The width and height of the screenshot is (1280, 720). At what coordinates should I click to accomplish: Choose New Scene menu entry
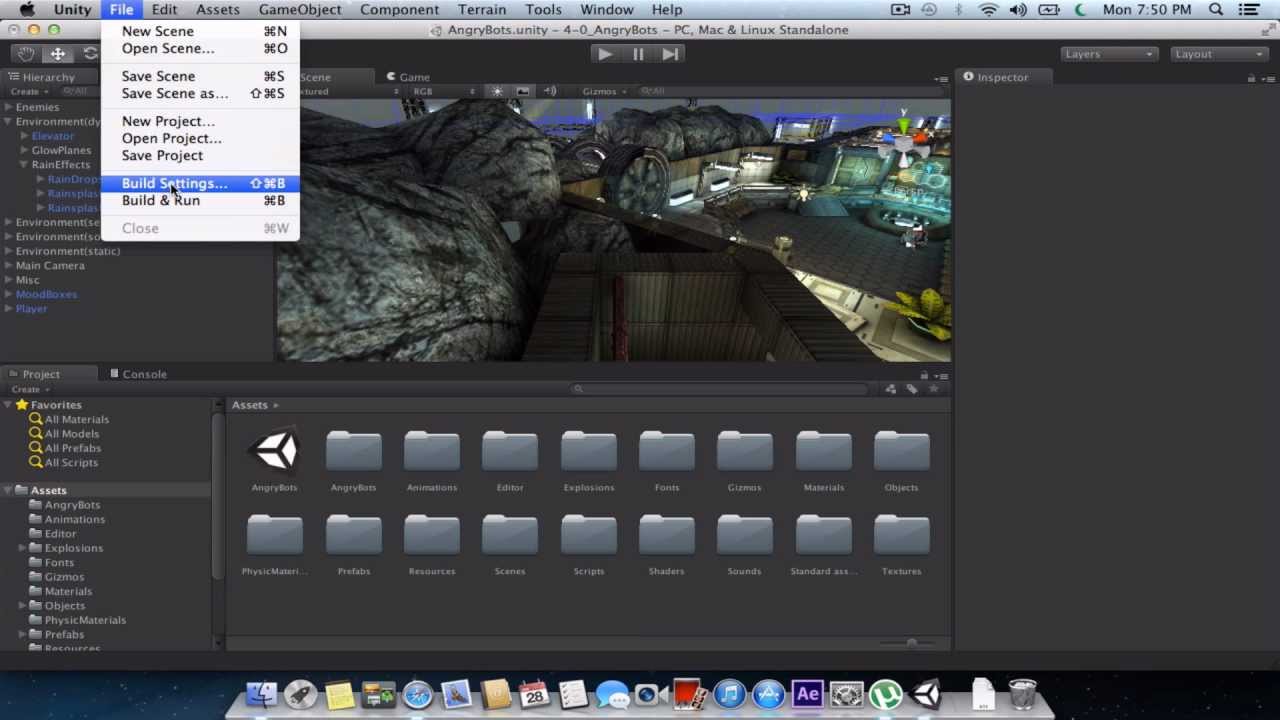200,31
